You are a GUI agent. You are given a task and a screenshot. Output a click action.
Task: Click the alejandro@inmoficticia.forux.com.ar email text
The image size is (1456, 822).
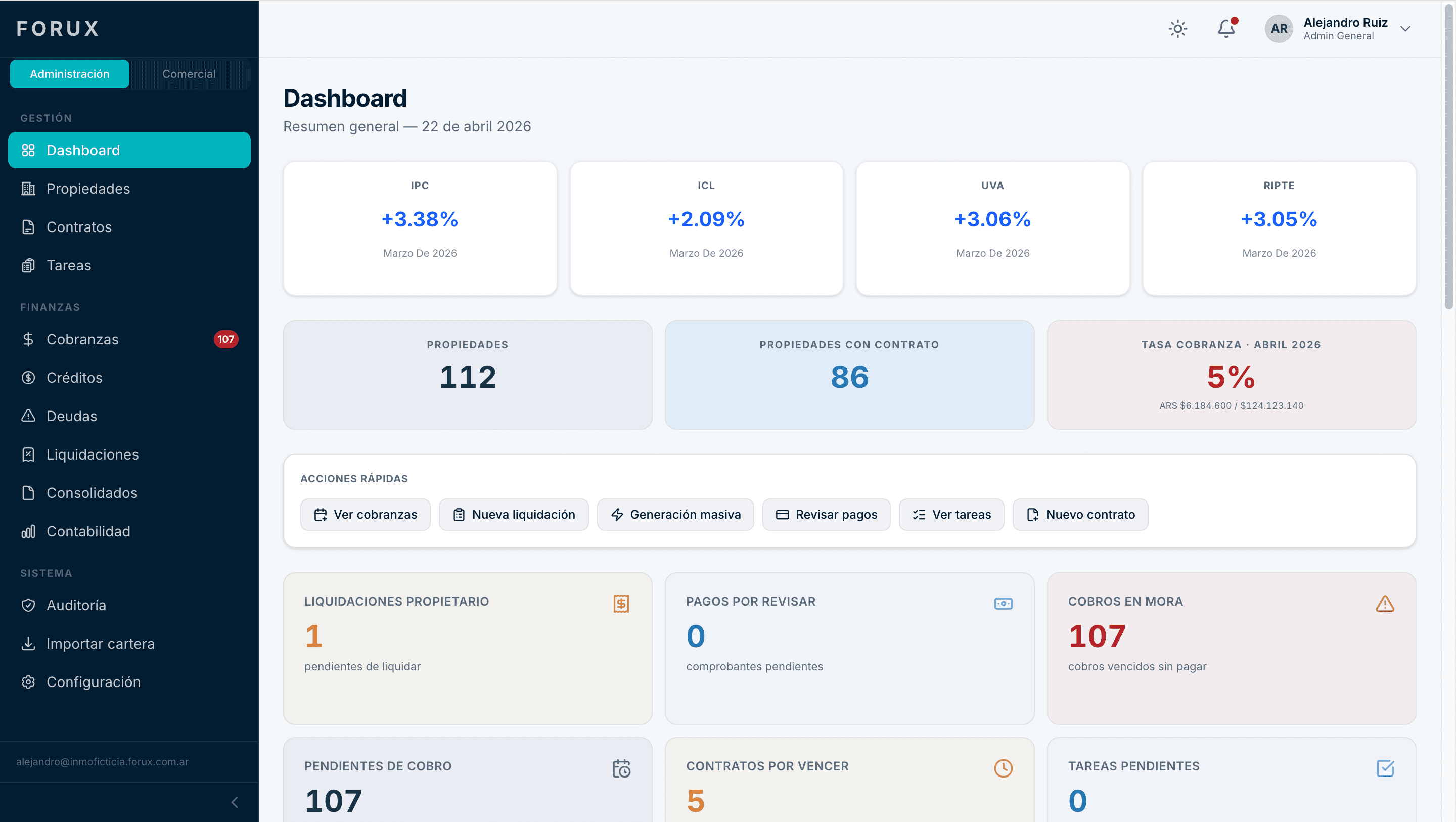pyautogui.click(x=102, y=761)
